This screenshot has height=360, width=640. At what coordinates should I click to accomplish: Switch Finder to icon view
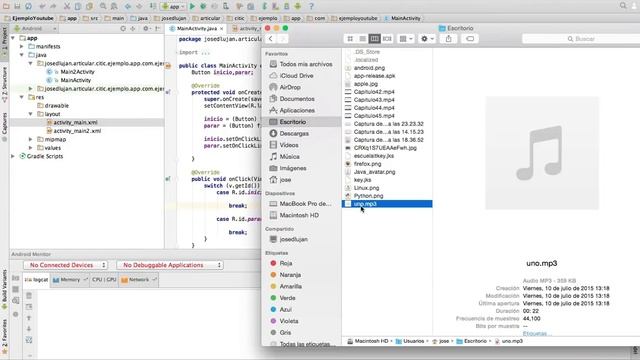[x=350, y=39]
